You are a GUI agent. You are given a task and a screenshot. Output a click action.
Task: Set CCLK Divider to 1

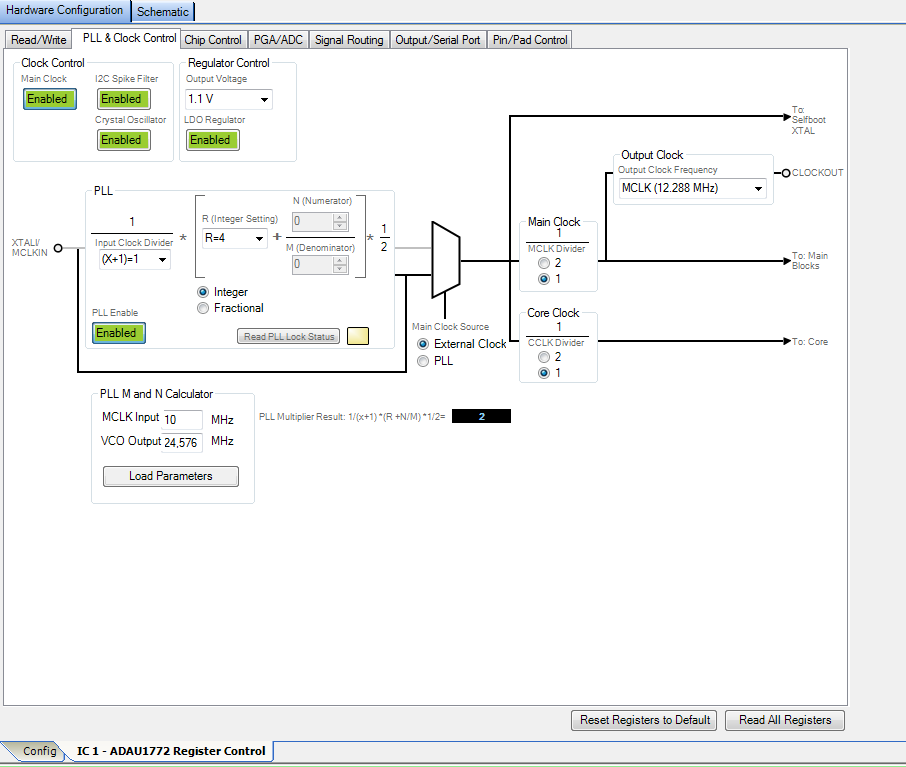tap(544, 373)
